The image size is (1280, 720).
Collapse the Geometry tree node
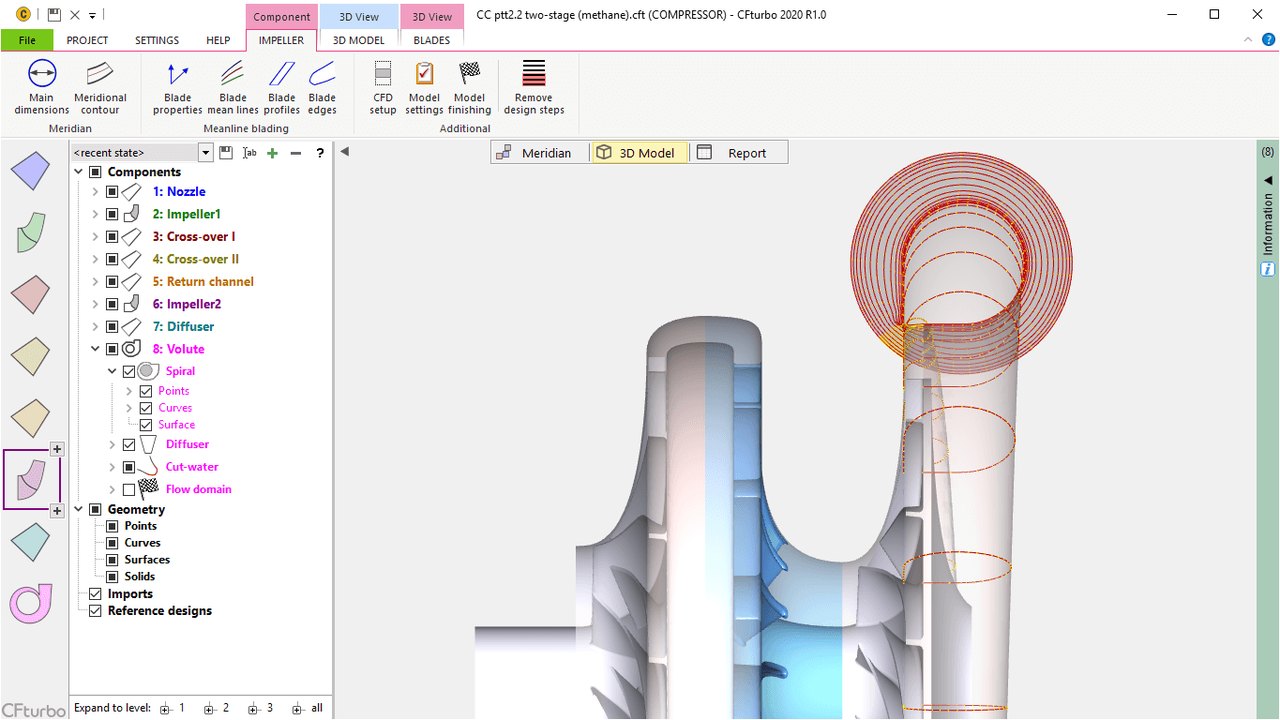point(79,510)
